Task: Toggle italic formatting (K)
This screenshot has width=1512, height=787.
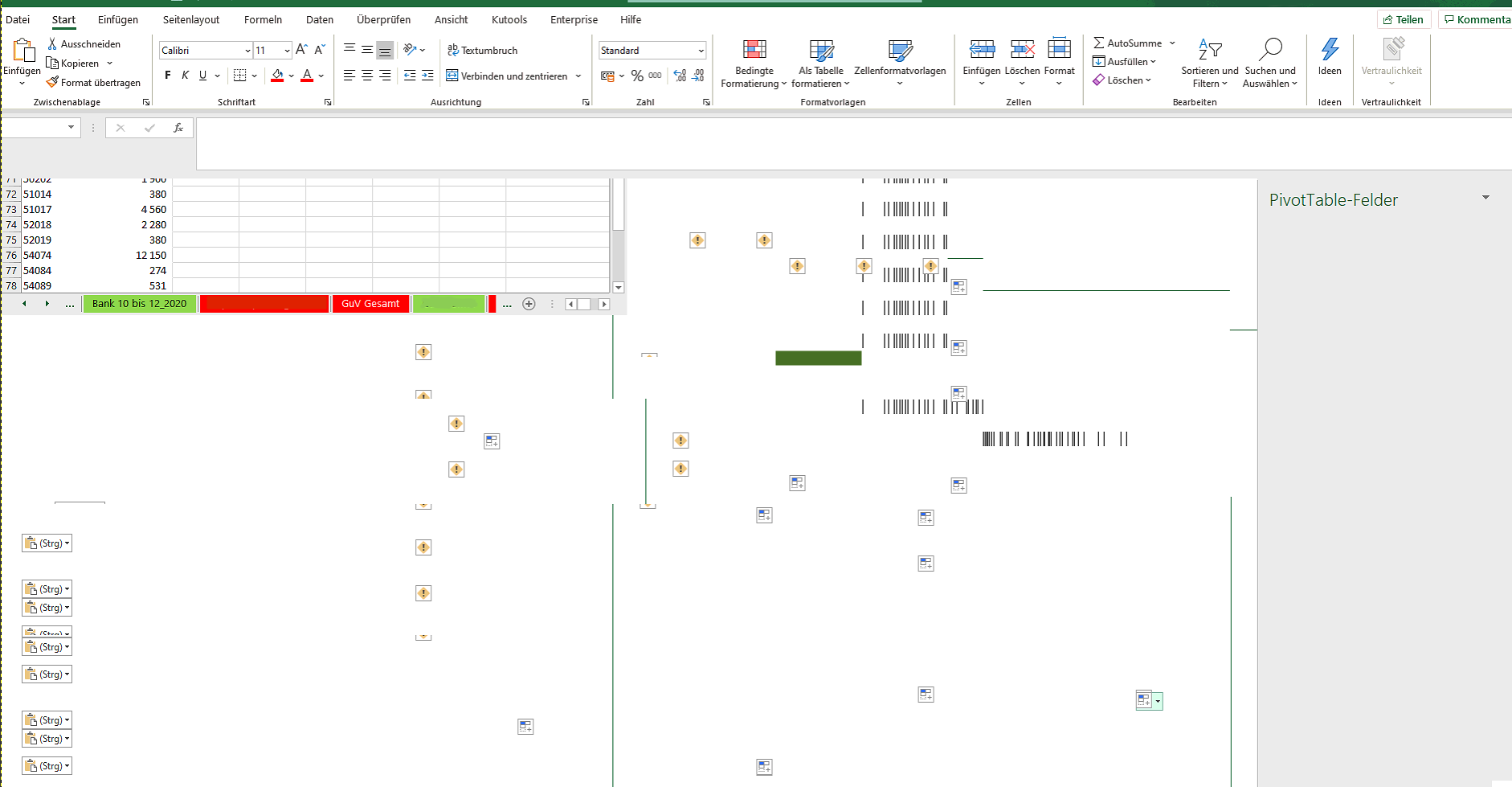Action: [185, 76]
